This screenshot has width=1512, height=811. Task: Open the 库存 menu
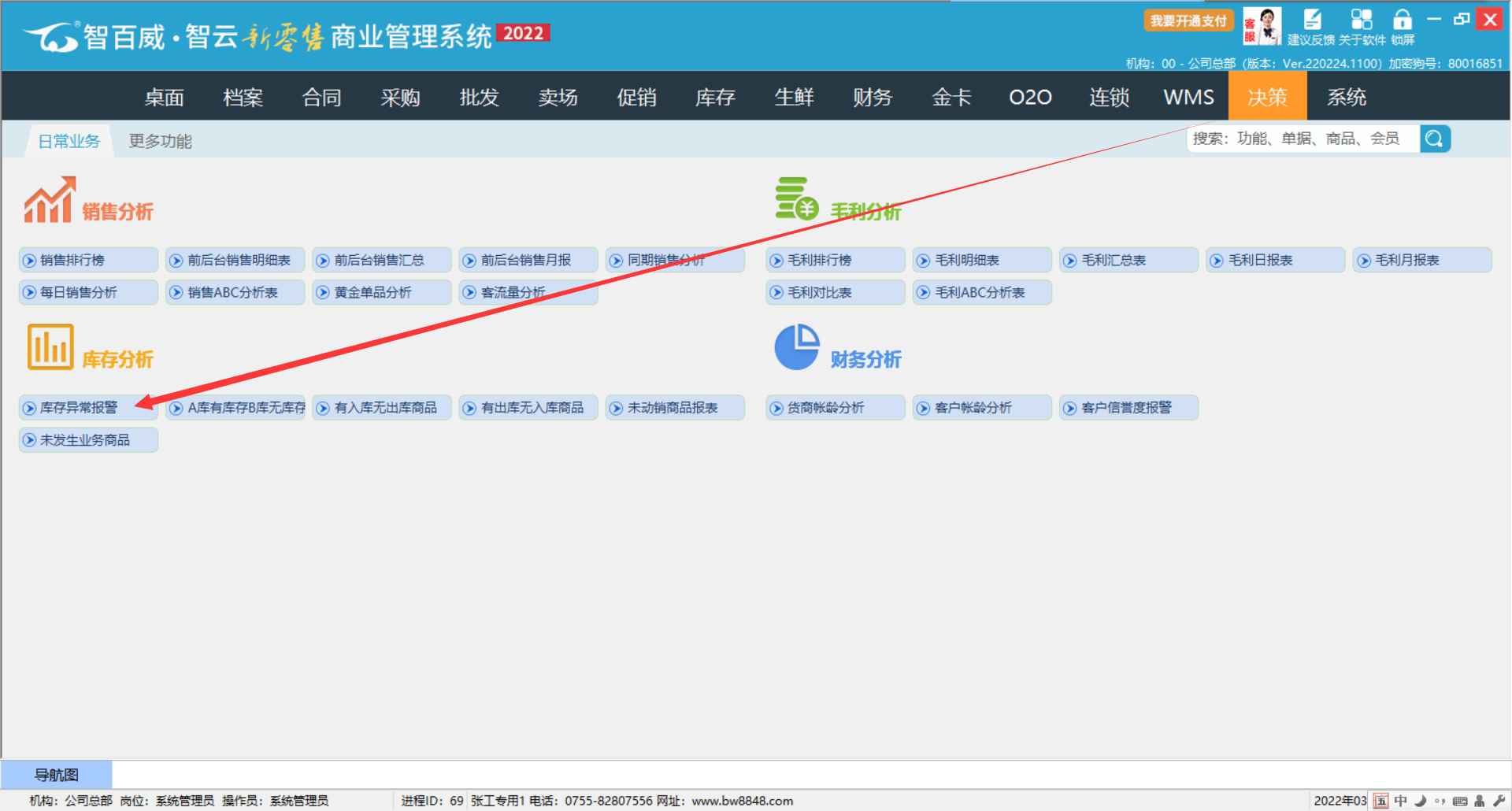coord(715,97)
